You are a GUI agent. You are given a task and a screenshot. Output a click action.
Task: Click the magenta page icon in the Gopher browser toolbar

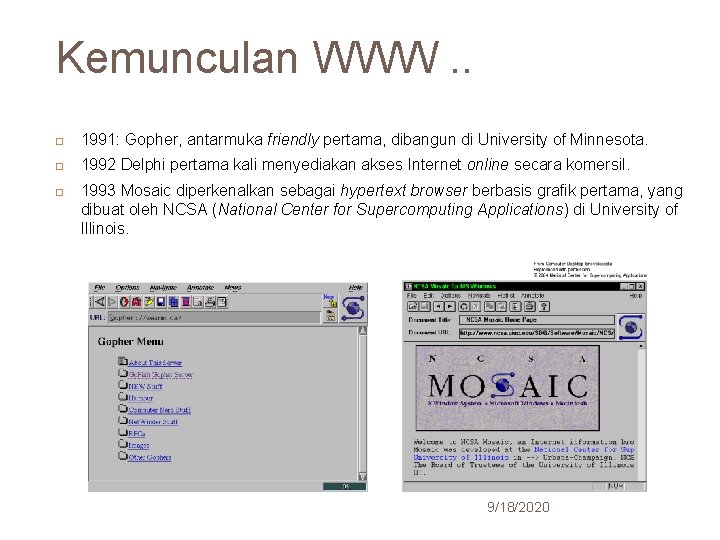186,302
